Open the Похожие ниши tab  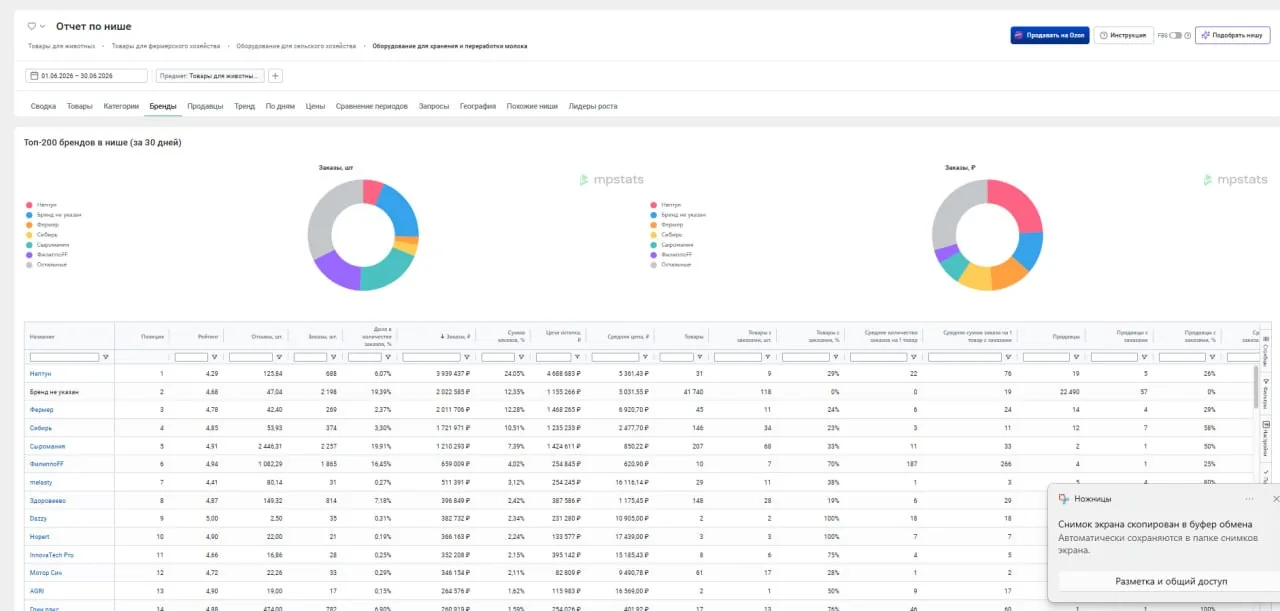coord(532,106)
